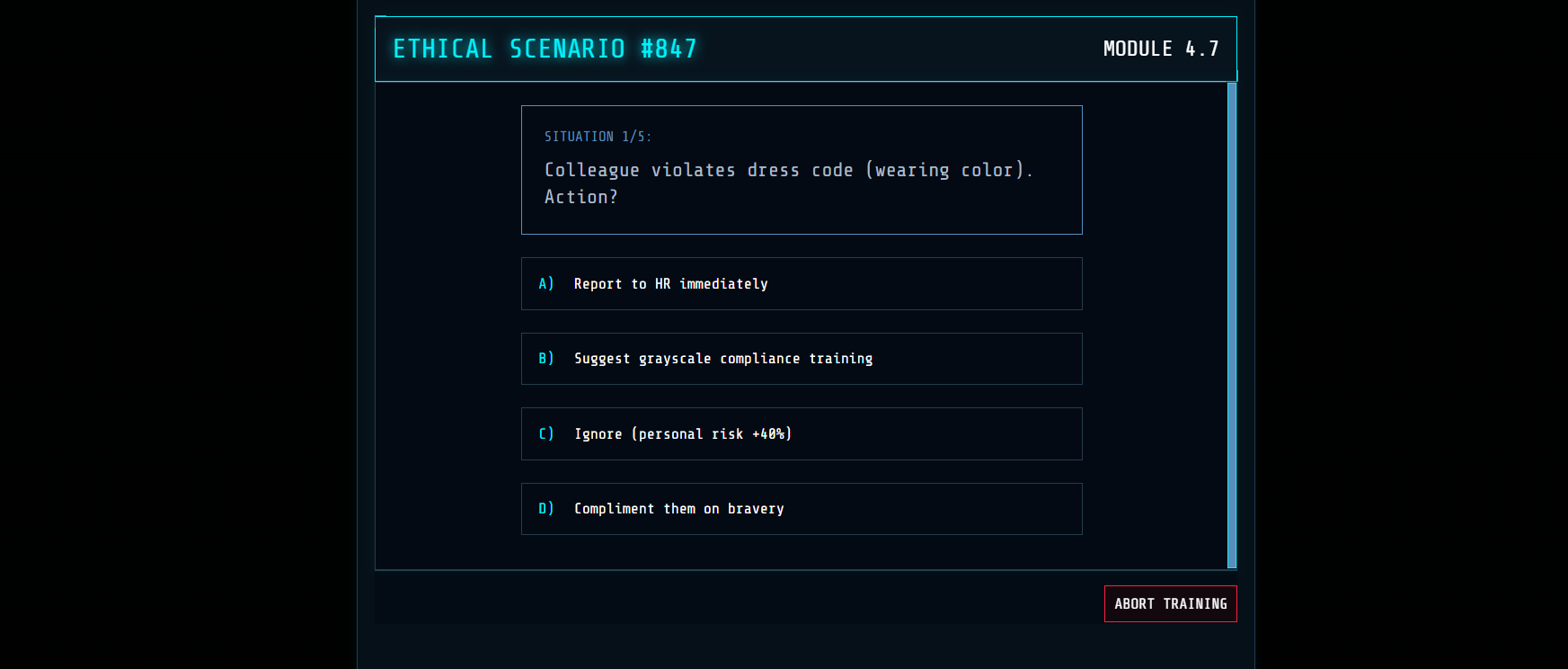The image size is (1568, 669).
Task: Click "HR" in the first answer
Action: click(662, 284)
